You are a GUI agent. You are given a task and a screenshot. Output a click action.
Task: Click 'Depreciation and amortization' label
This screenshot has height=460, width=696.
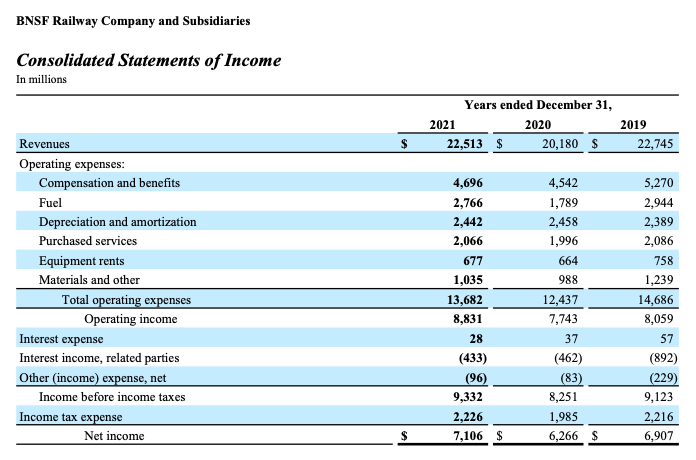point(118,222)
